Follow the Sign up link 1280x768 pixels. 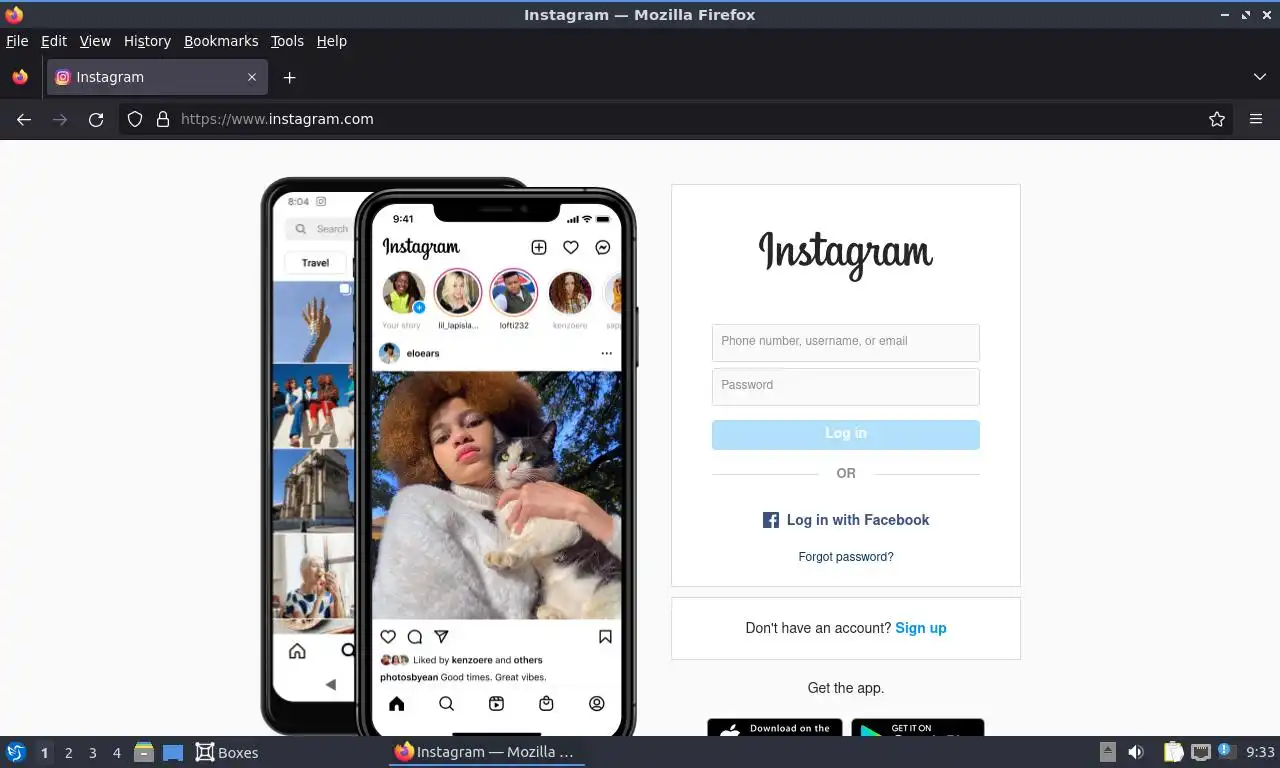921,628
